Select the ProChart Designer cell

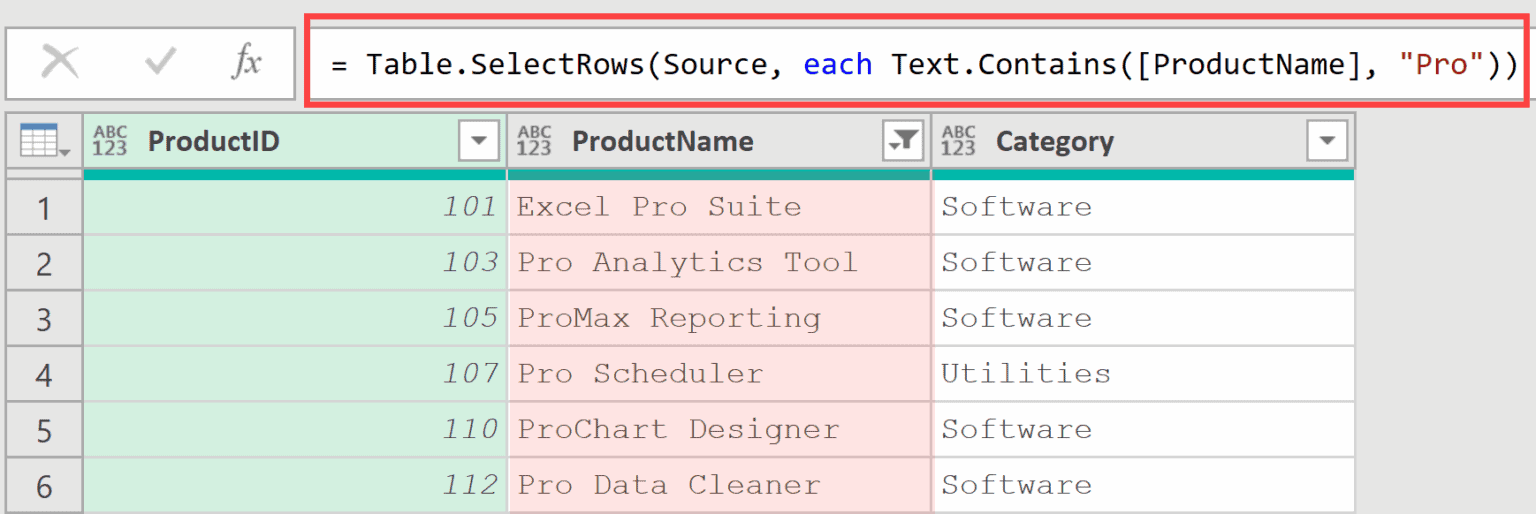[719, 430]
